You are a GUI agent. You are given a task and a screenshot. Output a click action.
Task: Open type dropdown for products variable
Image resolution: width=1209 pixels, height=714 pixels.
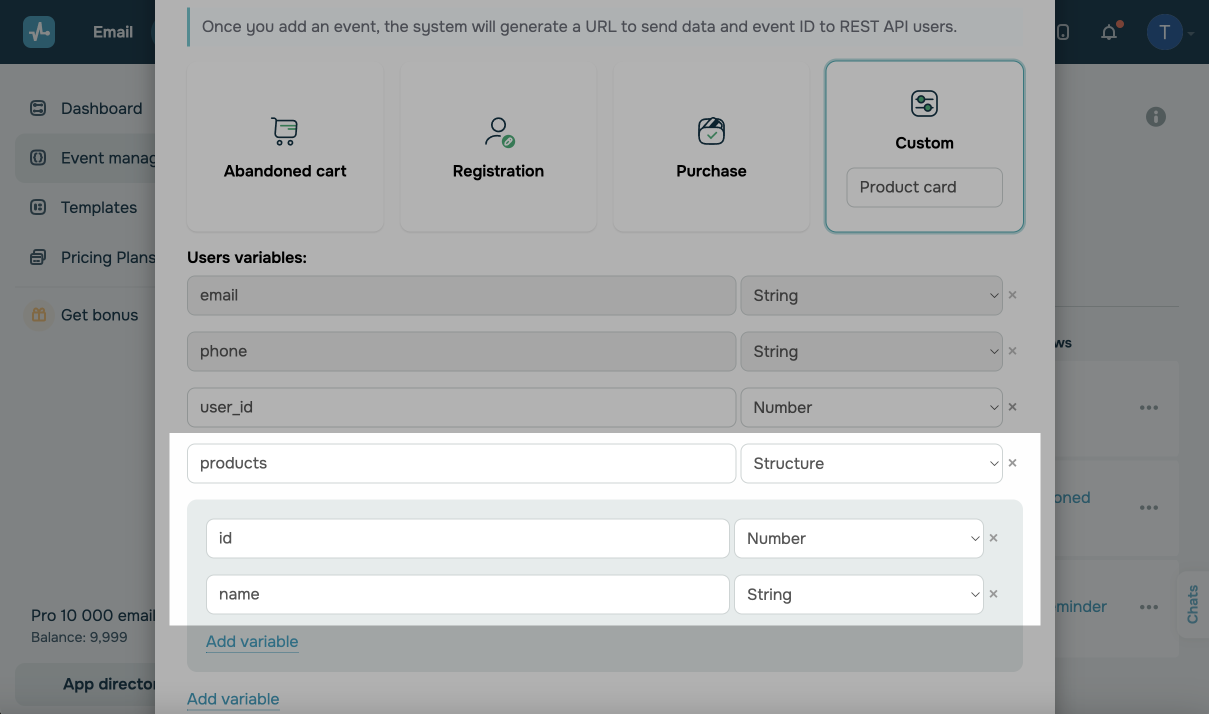[871, 463]
